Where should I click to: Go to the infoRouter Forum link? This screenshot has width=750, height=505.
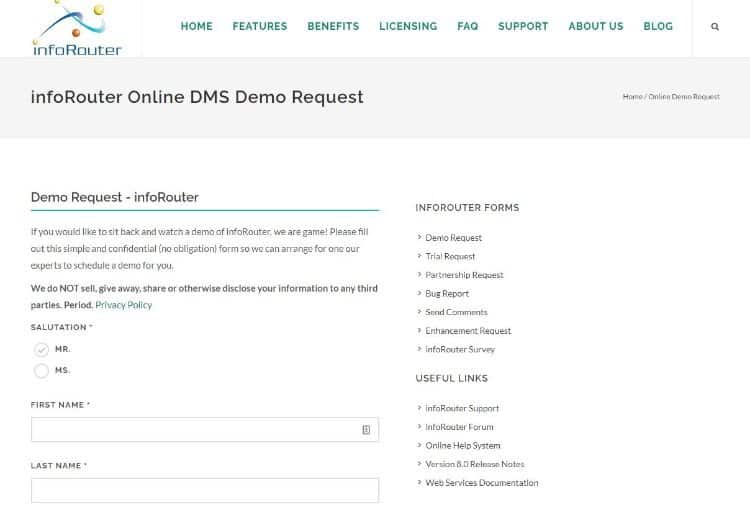point(459,427)
